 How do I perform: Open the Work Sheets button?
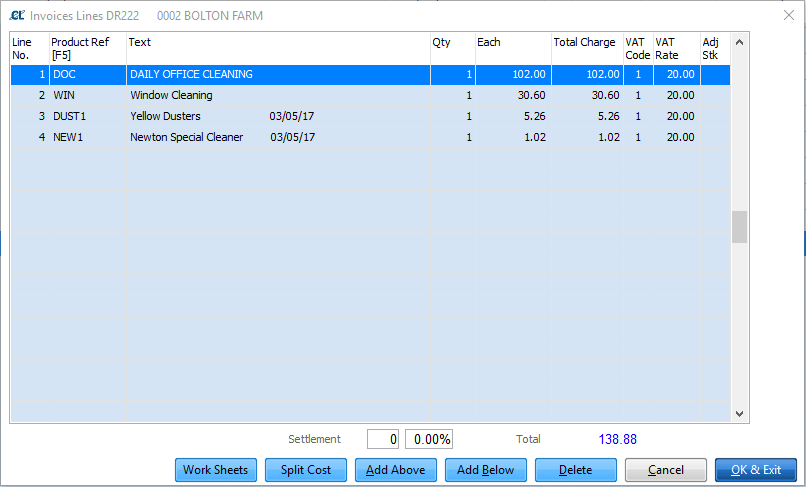(x=215, y=470)
